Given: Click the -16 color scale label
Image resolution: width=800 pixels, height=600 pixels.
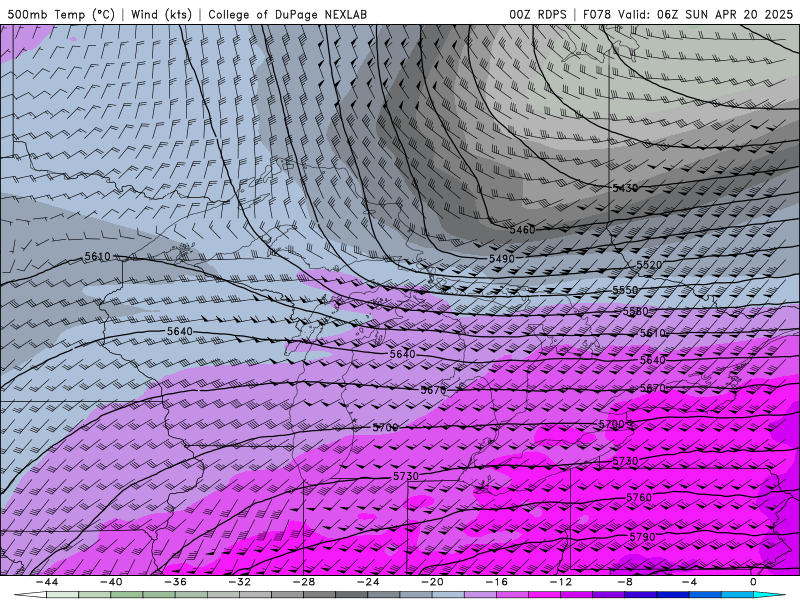Looking at the screenshot, I should [x=496, y=582].
